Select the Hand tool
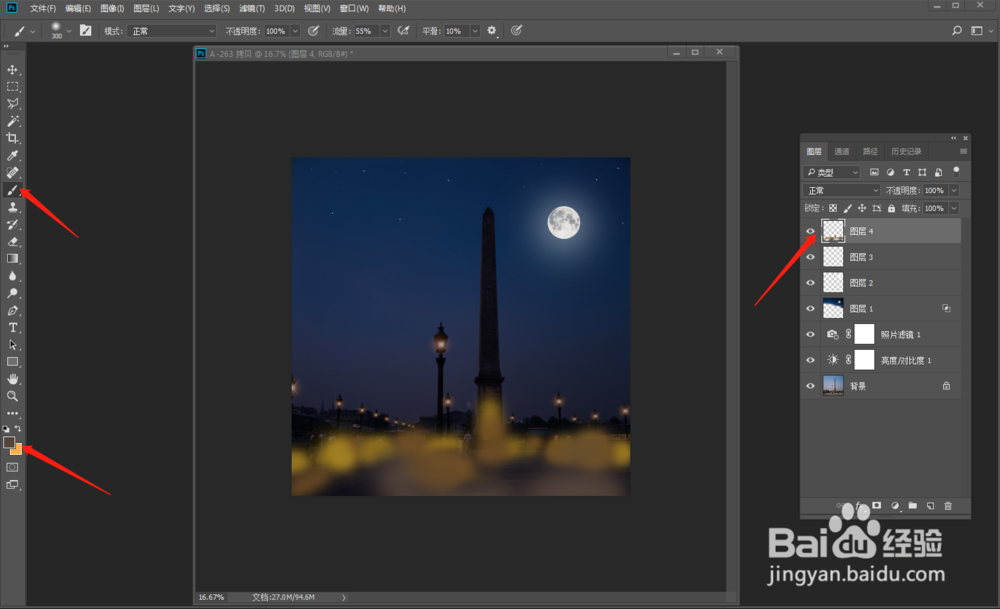 [x=12, y=379]
